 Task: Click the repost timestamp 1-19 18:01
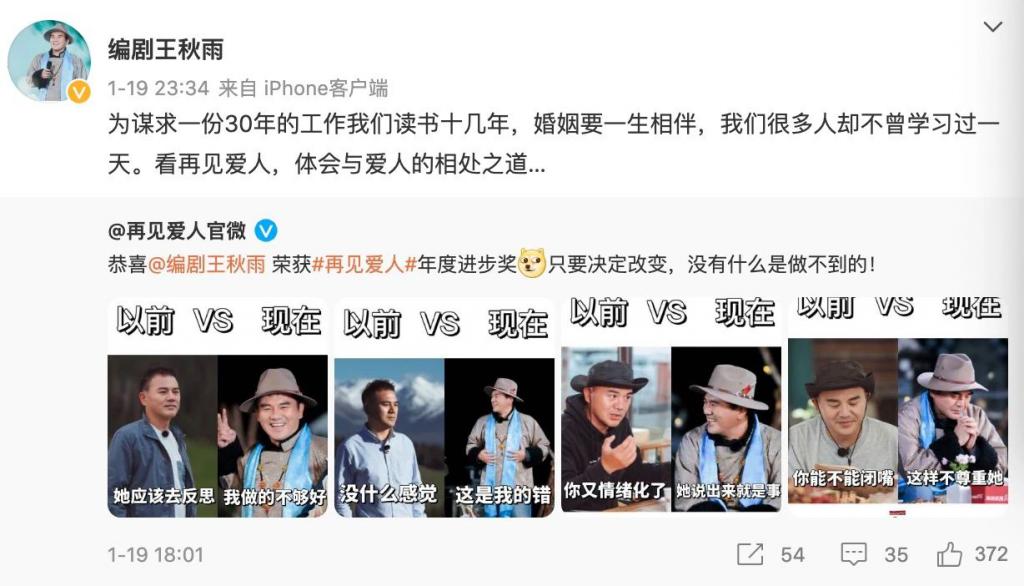[155, 555]
